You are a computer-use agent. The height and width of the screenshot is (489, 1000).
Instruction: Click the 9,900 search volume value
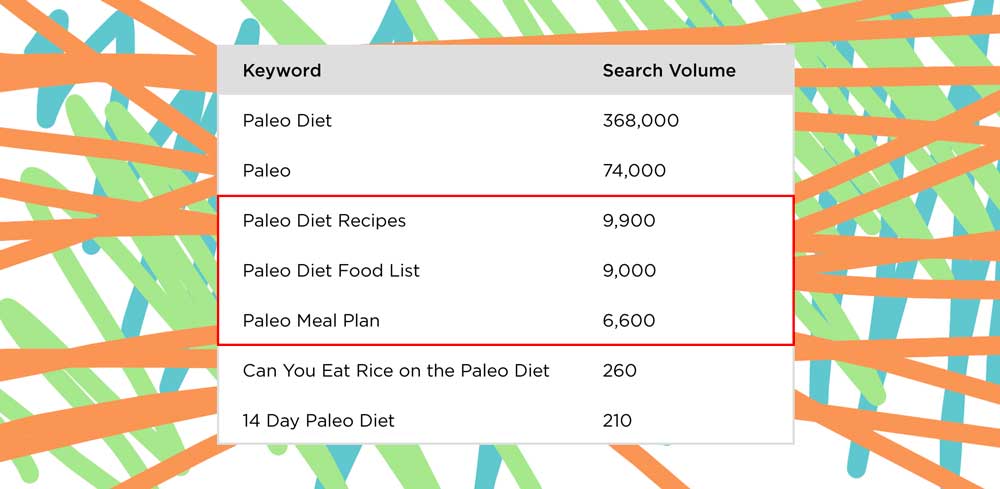(x=628, y=221)
